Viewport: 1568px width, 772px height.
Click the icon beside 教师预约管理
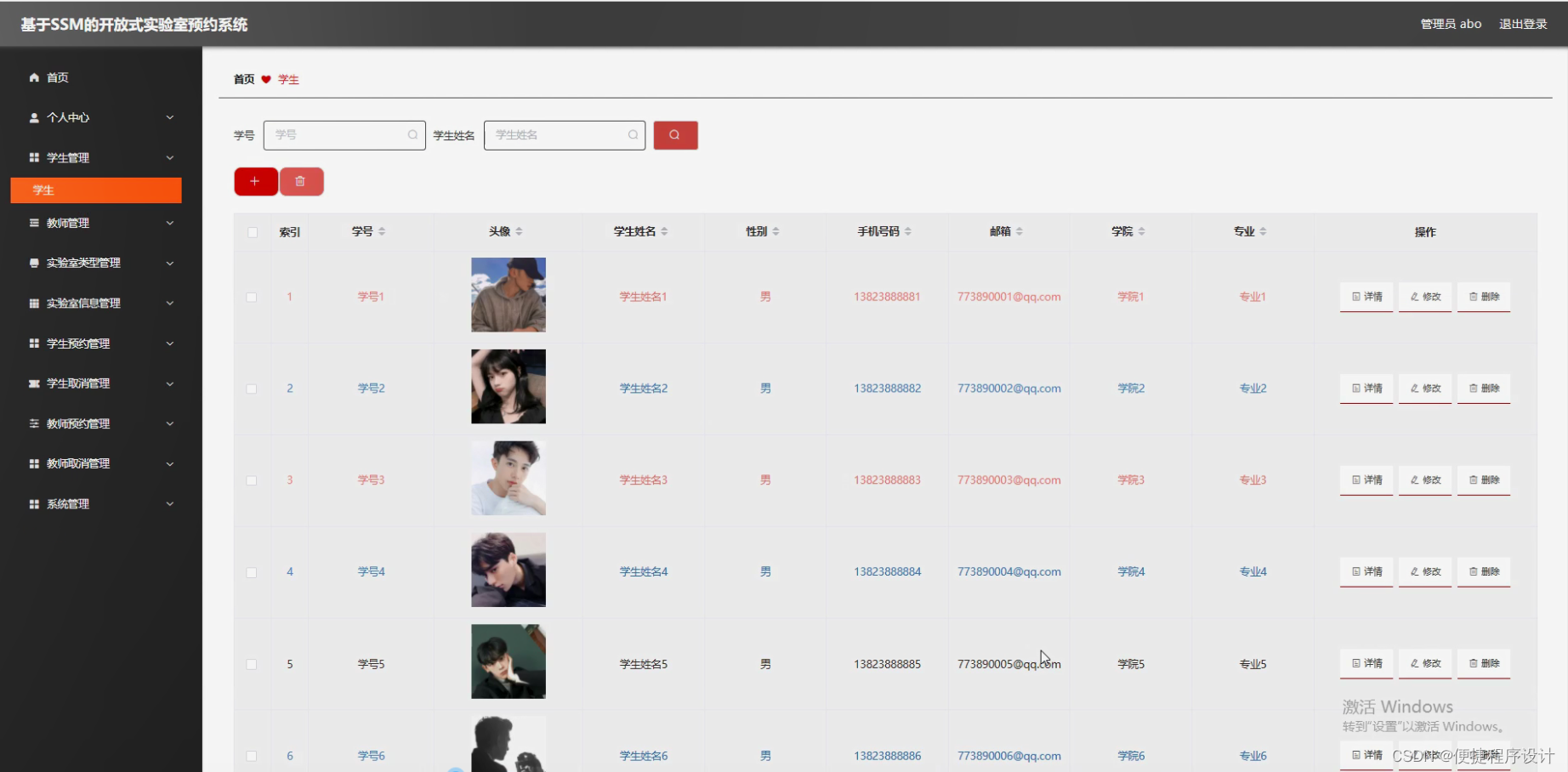[34, 423]
